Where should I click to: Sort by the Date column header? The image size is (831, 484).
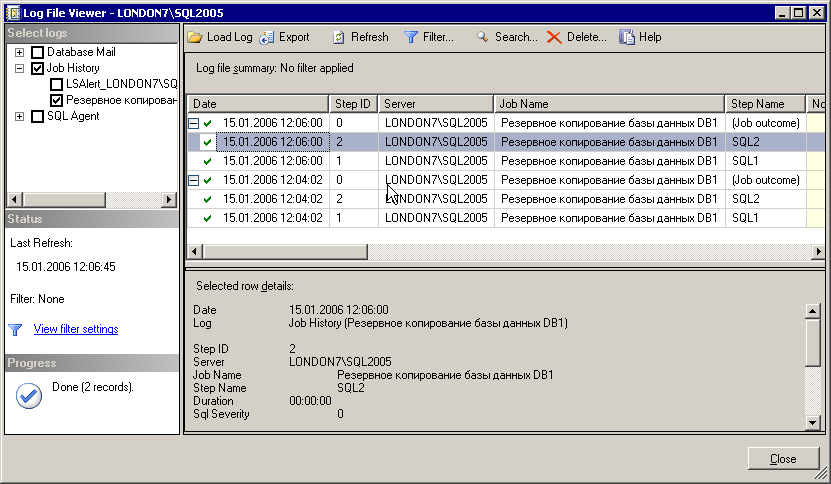258,104
